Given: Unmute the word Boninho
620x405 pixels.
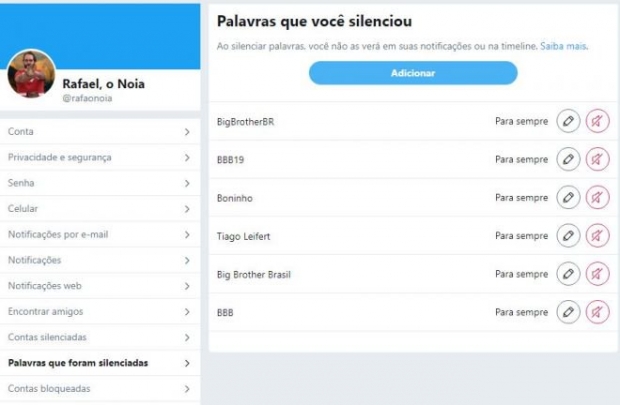Looking at the screenshot, I should pyautogui.click(x=597, y=197).
